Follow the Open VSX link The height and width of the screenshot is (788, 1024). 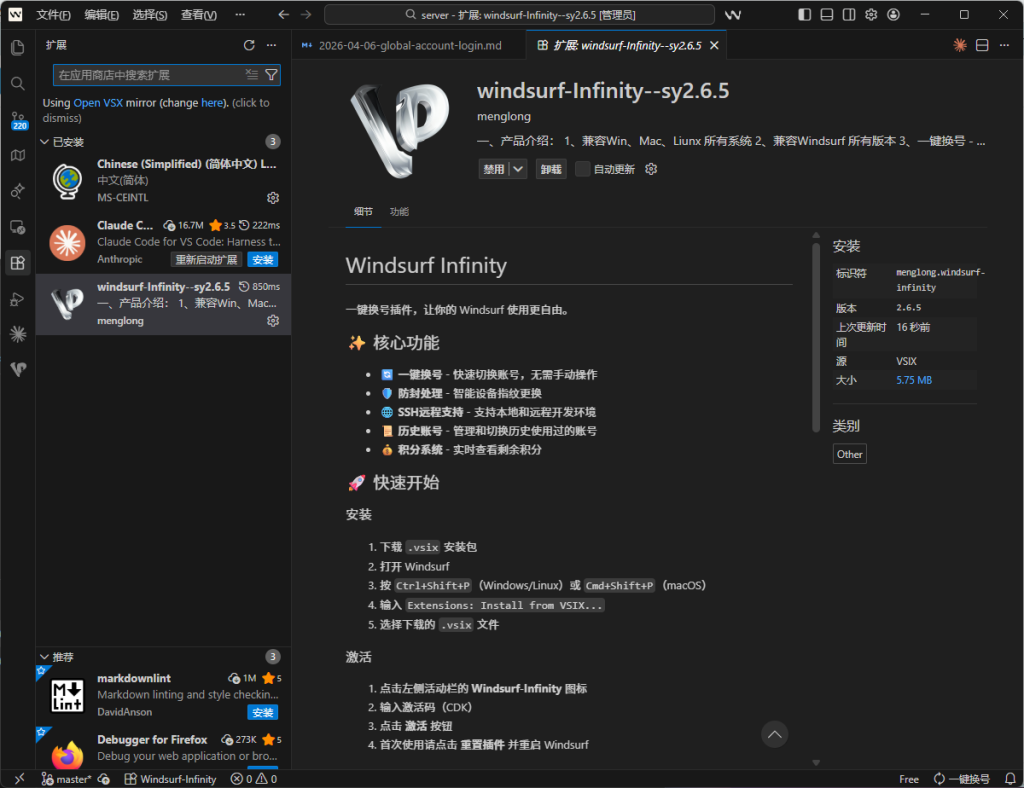click(98, 102)
